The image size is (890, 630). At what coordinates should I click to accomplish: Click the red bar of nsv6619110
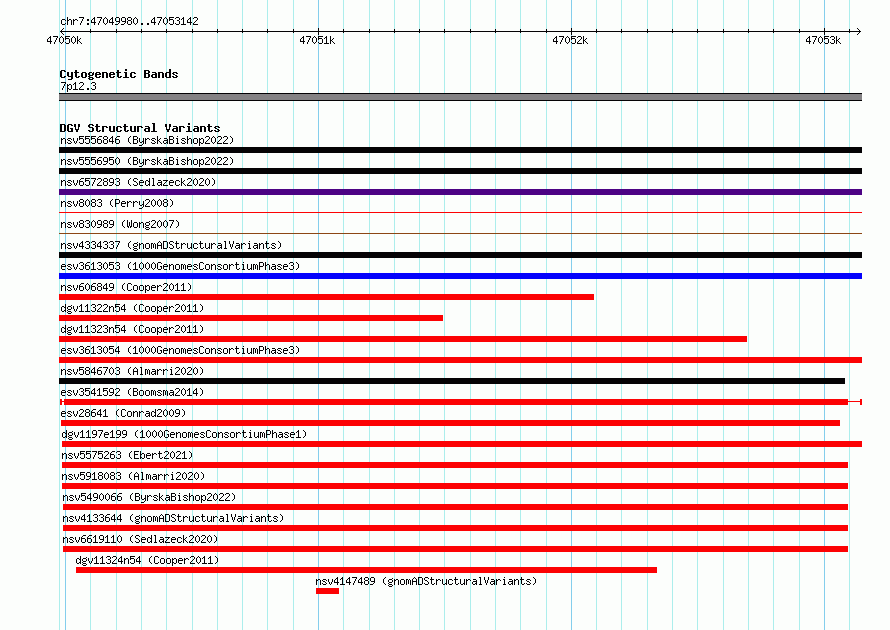(x=455, y=549)
